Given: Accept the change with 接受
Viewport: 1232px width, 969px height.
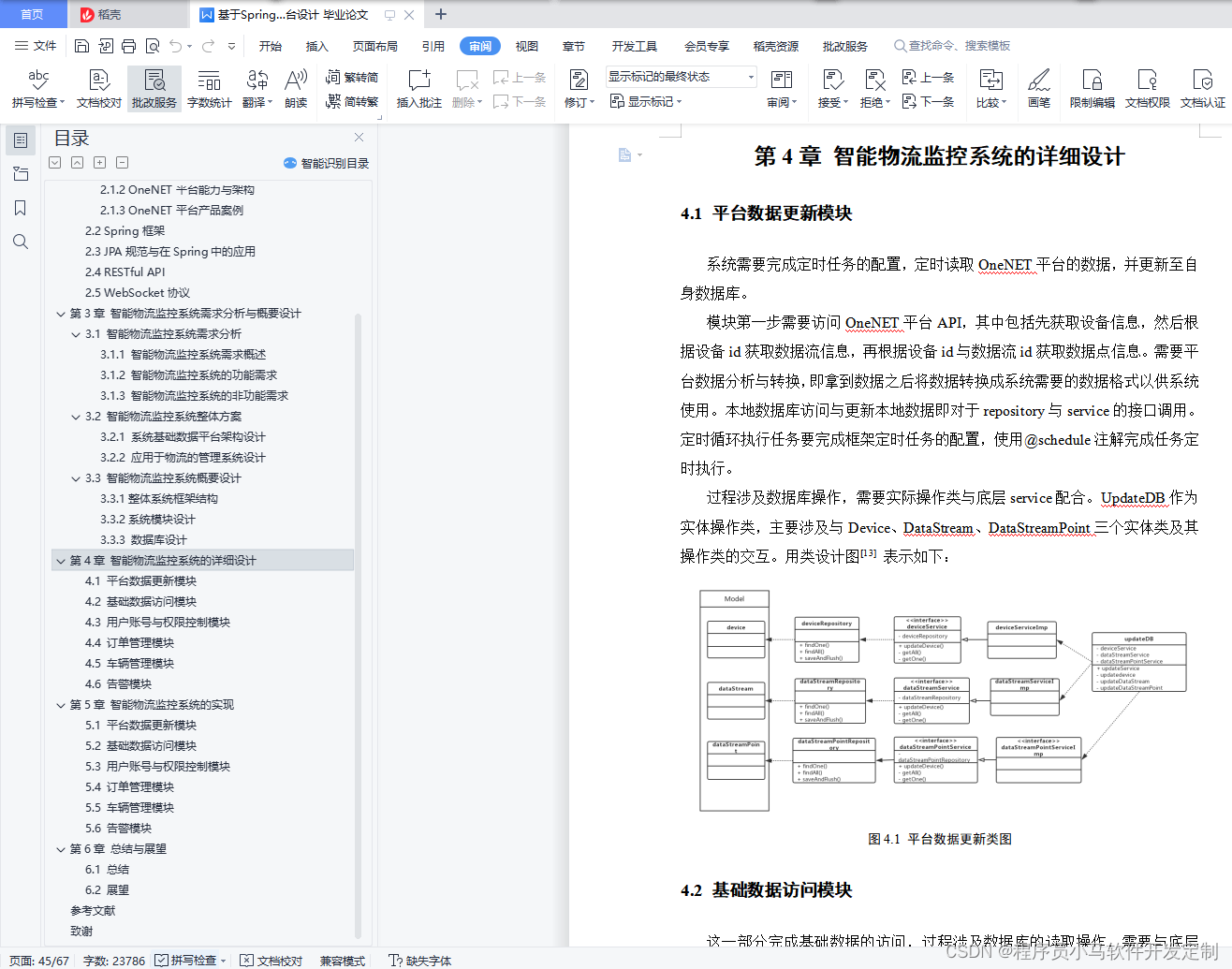Looking at the screenshot, I should tap(832, 89).
